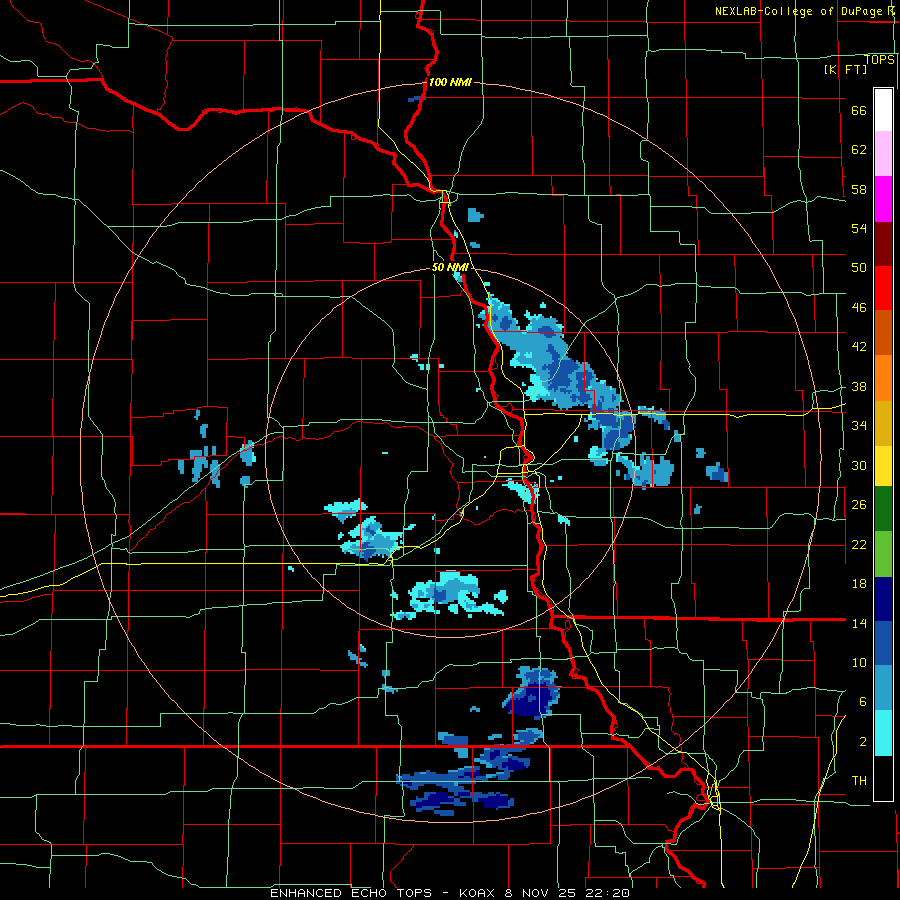Click the legend label 34
900x900 pixels.
[x=859, y=426]
